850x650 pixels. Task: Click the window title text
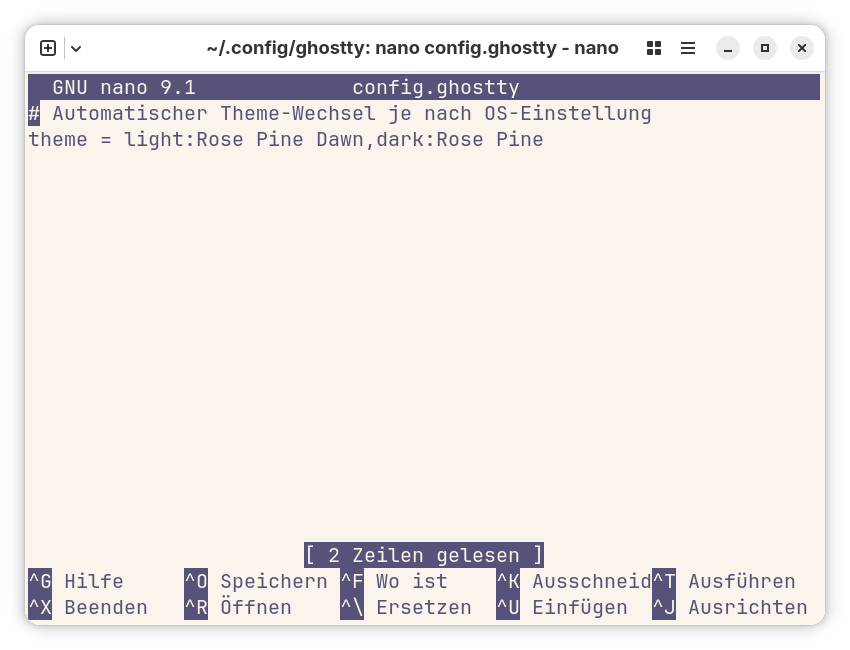(413, 48)
